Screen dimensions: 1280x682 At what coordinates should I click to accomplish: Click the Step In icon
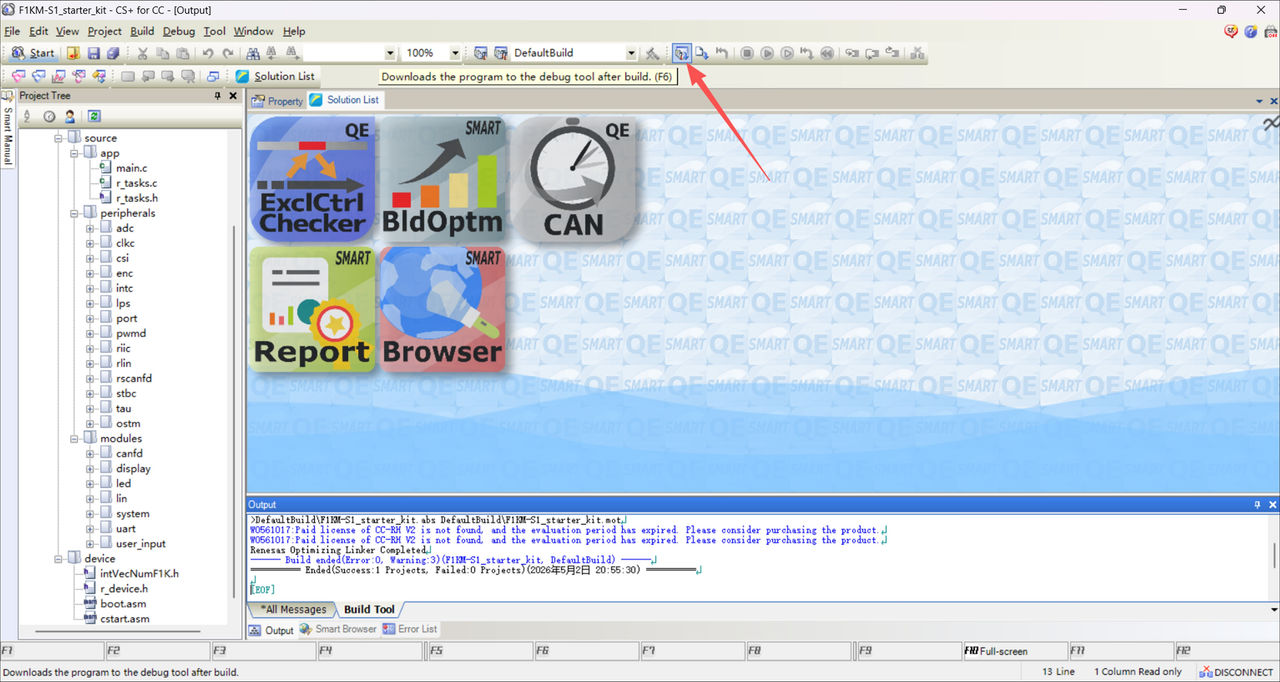[851, 53]
